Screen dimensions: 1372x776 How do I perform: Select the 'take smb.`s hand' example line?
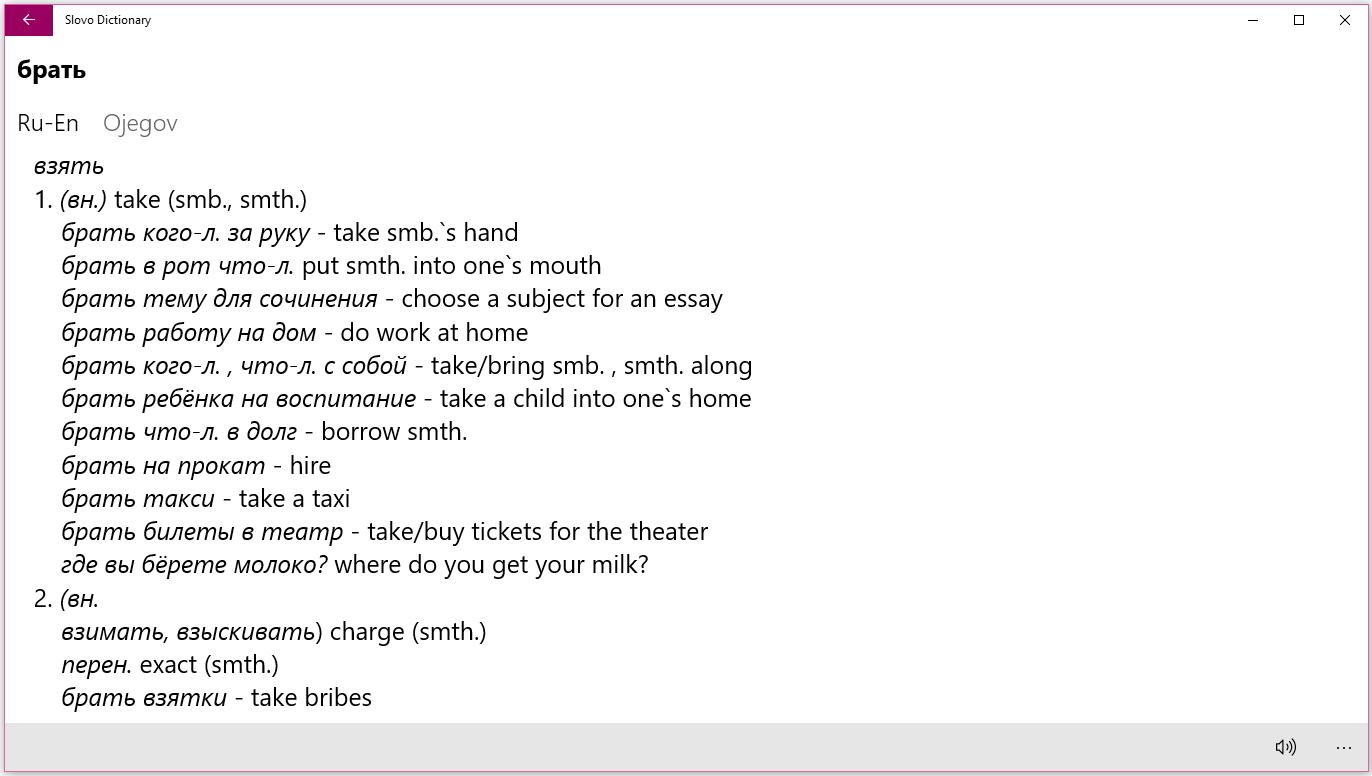pyautogui.click(x=290, y=233)
